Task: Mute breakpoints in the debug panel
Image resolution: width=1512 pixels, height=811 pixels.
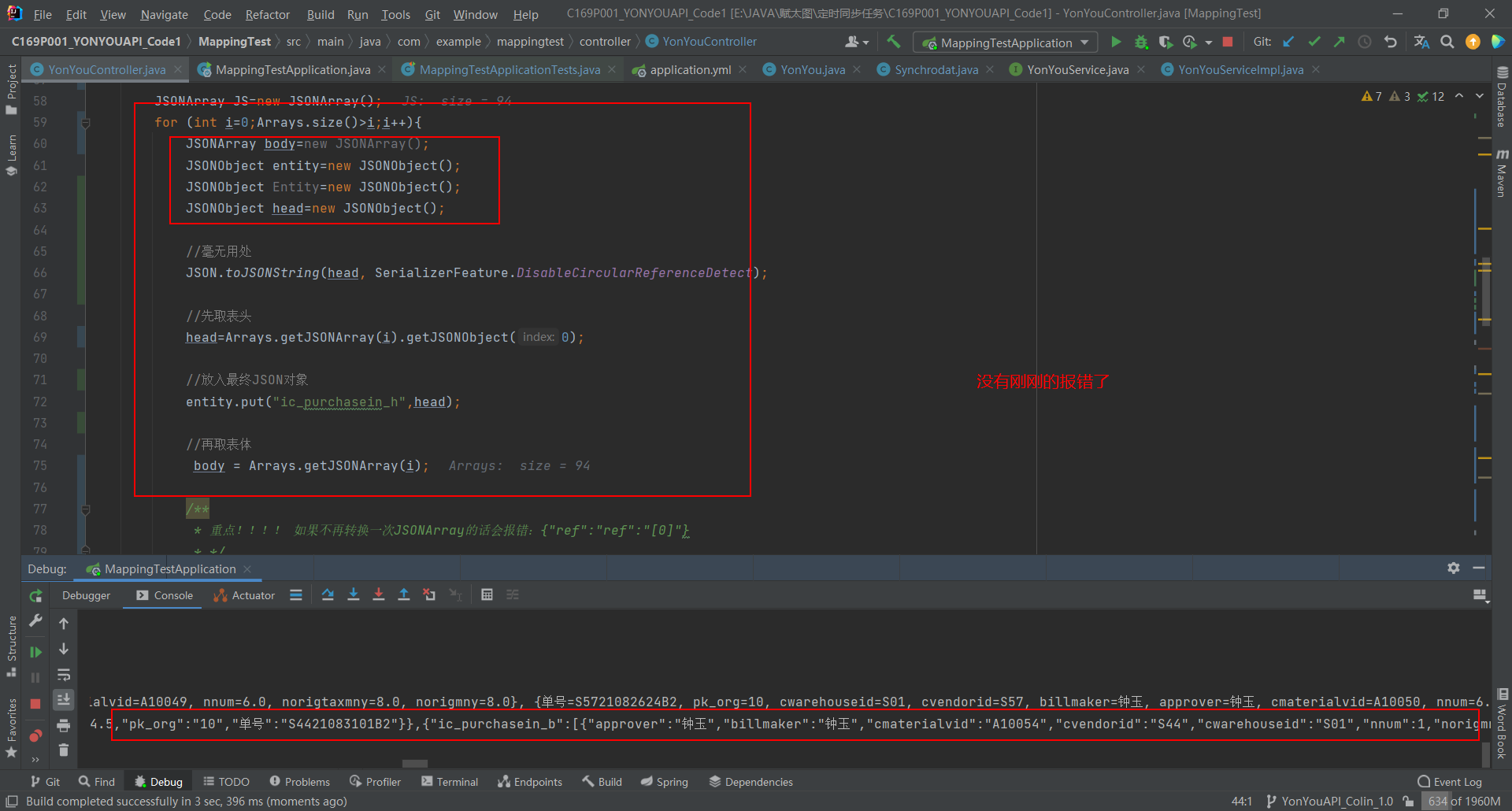Action: click(35, 736)
